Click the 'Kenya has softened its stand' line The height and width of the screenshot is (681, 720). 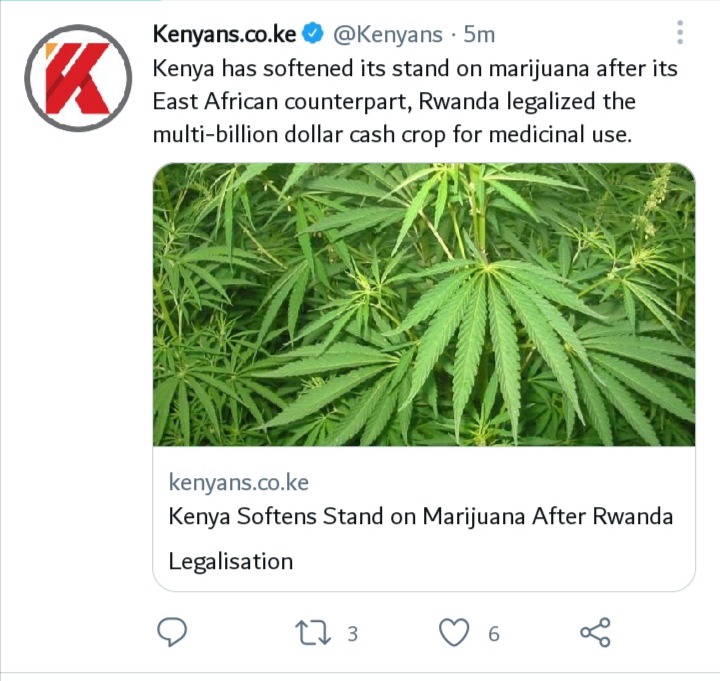click(415, 68)
